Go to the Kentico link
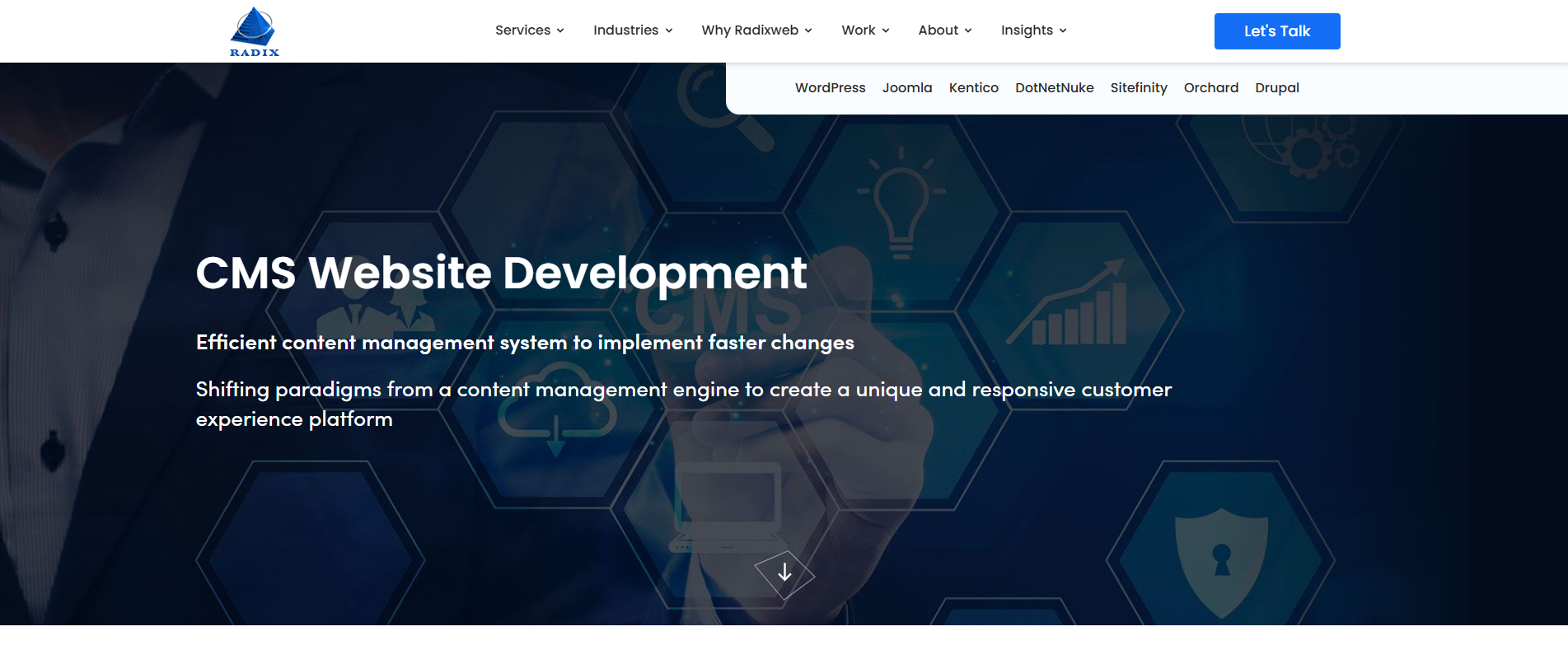This screenshot has width=1568, height=664. (x=973, y=87)
